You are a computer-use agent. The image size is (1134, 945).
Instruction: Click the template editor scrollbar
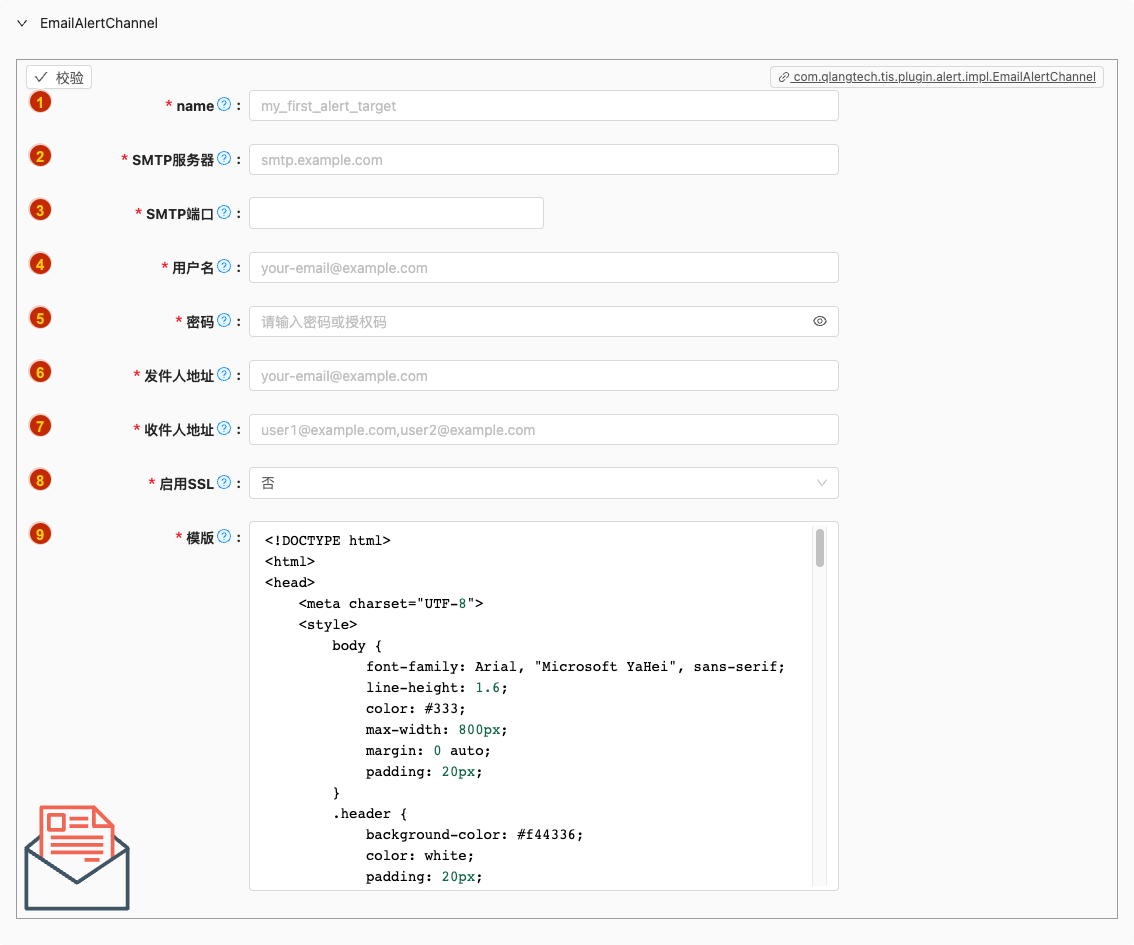tap(820, 548)
